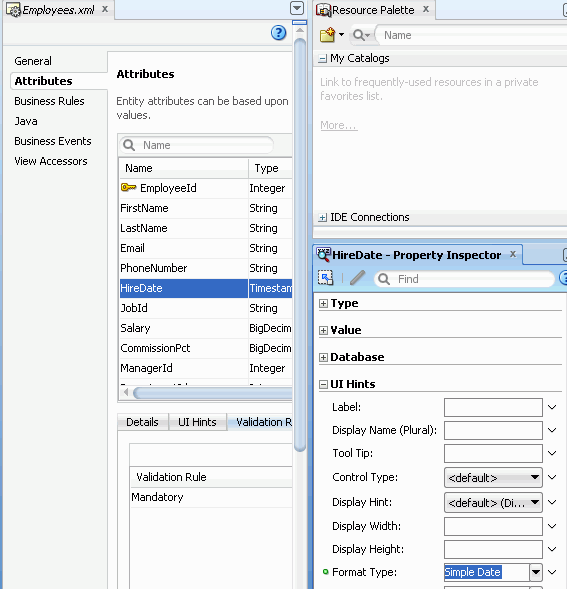Open the editor tab list dropdown button
Screen dimensions: 567x589
[297, 8]
